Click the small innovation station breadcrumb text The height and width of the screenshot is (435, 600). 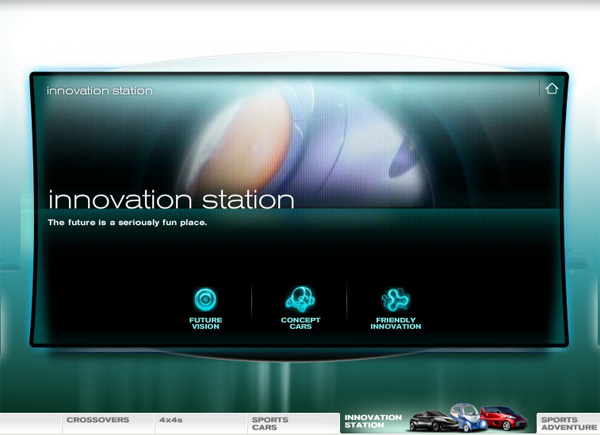click(99, 91)
